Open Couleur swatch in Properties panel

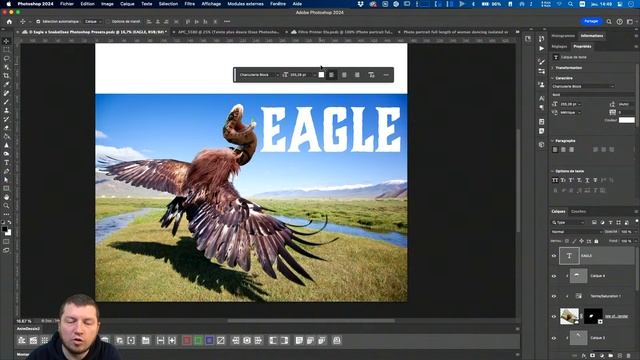pos(627,120)
